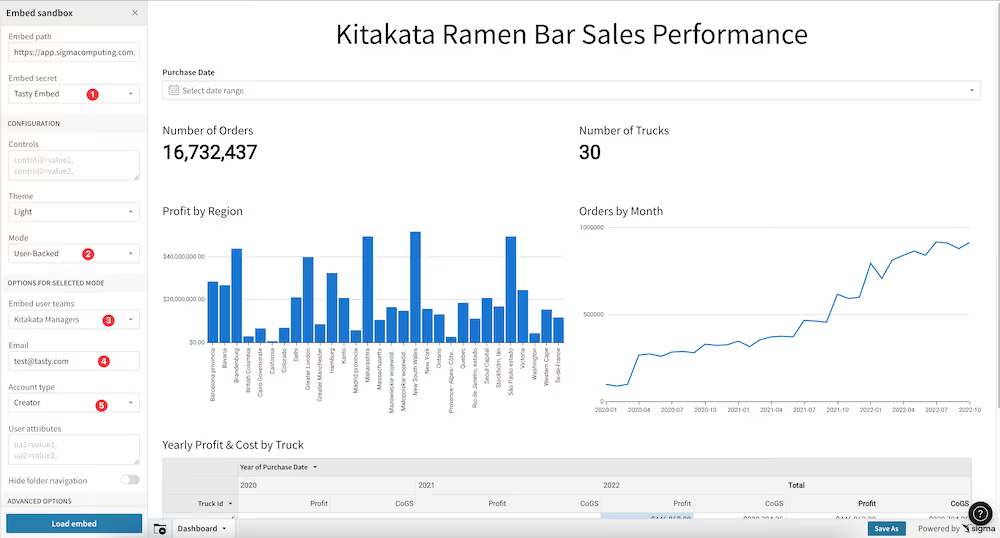Close the Embed sandbox panel
The height and width of the screenshot is (538, 1000).
135,13
